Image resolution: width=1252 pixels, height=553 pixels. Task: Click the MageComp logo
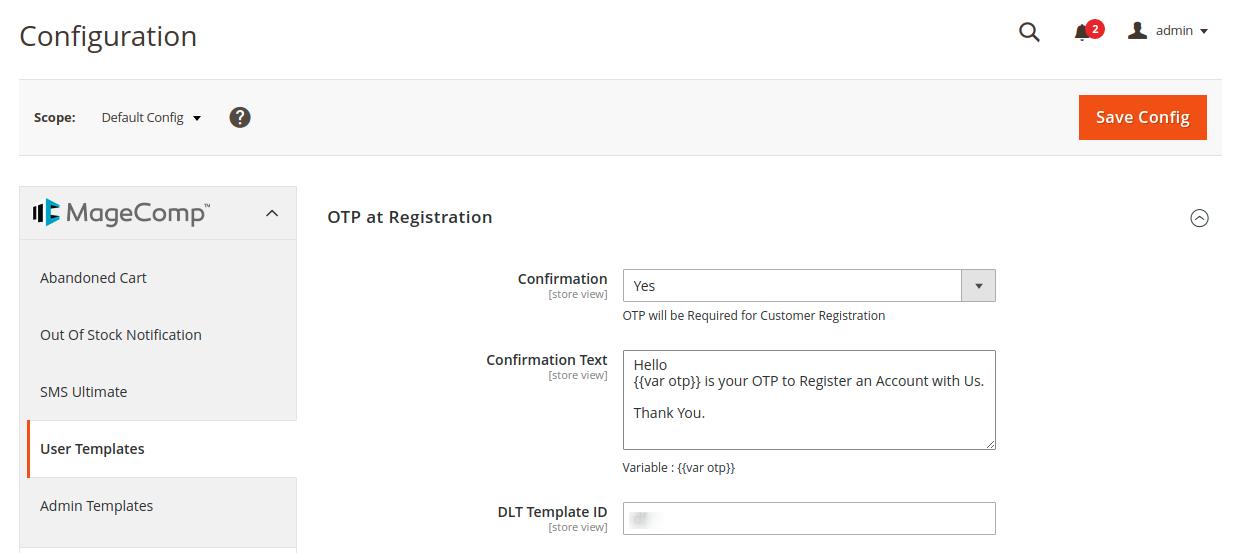point(121,213)
